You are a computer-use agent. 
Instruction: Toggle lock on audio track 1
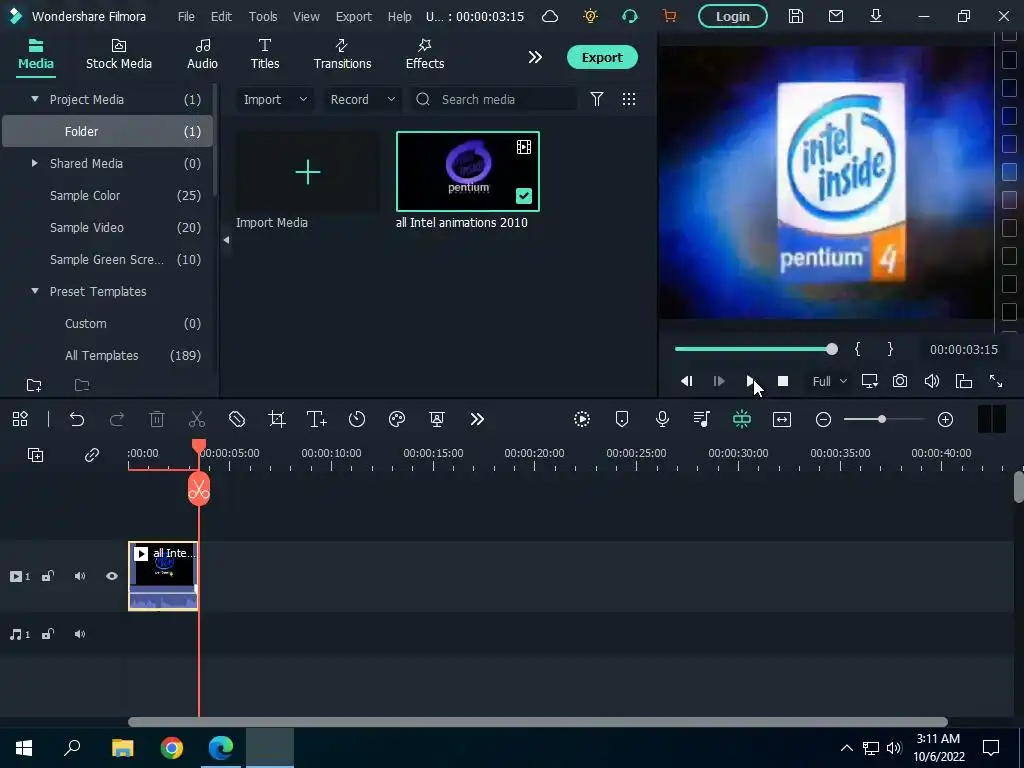48,634
